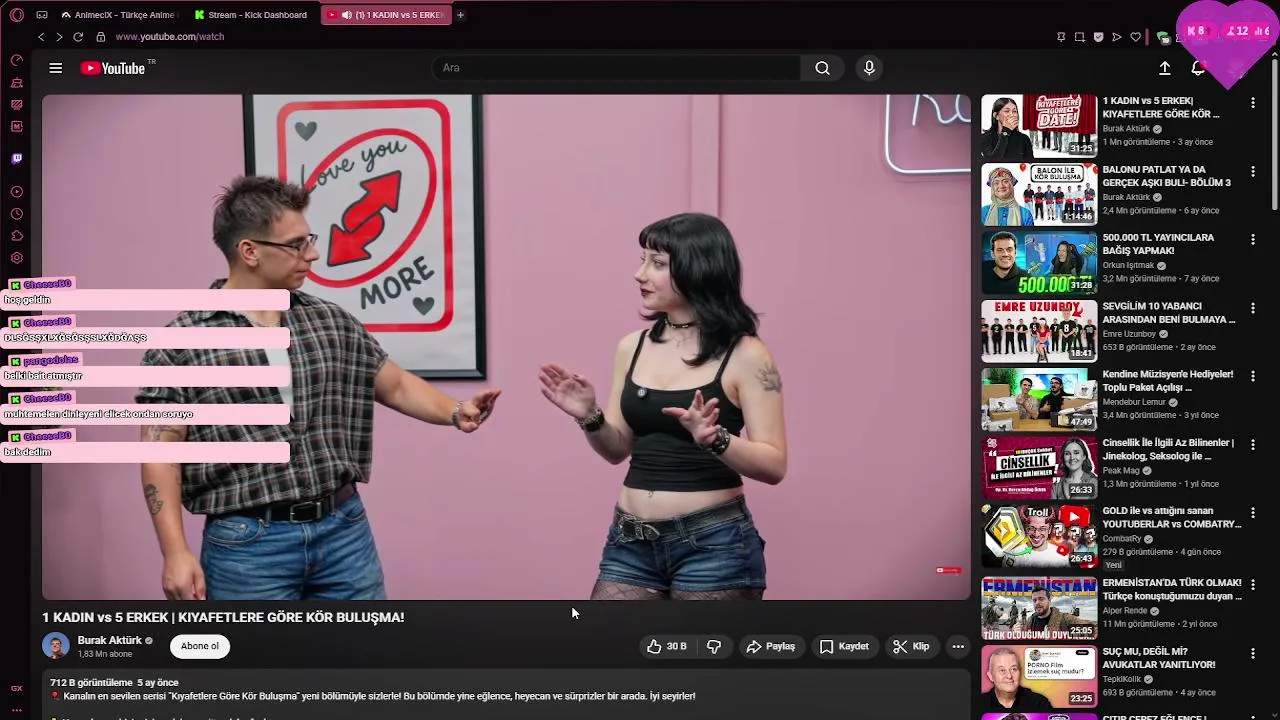Go forward with browser forward arrow

pyautogui.click(x=59, y=37)
